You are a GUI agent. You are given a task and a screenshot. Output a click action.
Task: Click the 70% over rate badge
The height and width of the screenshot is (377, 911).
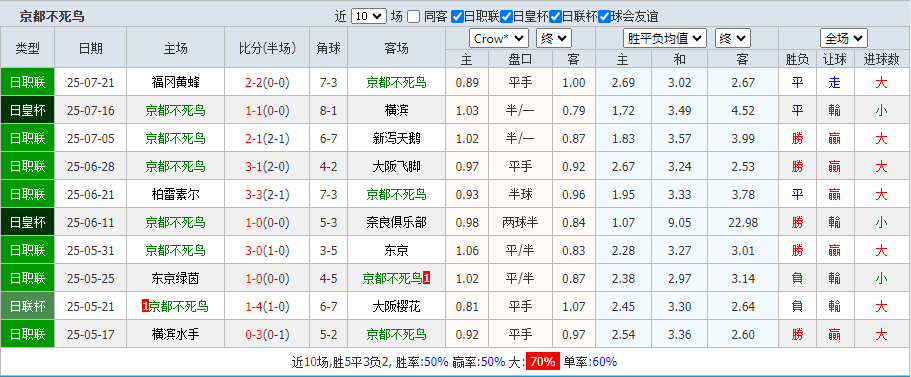(x=543, y=362)
